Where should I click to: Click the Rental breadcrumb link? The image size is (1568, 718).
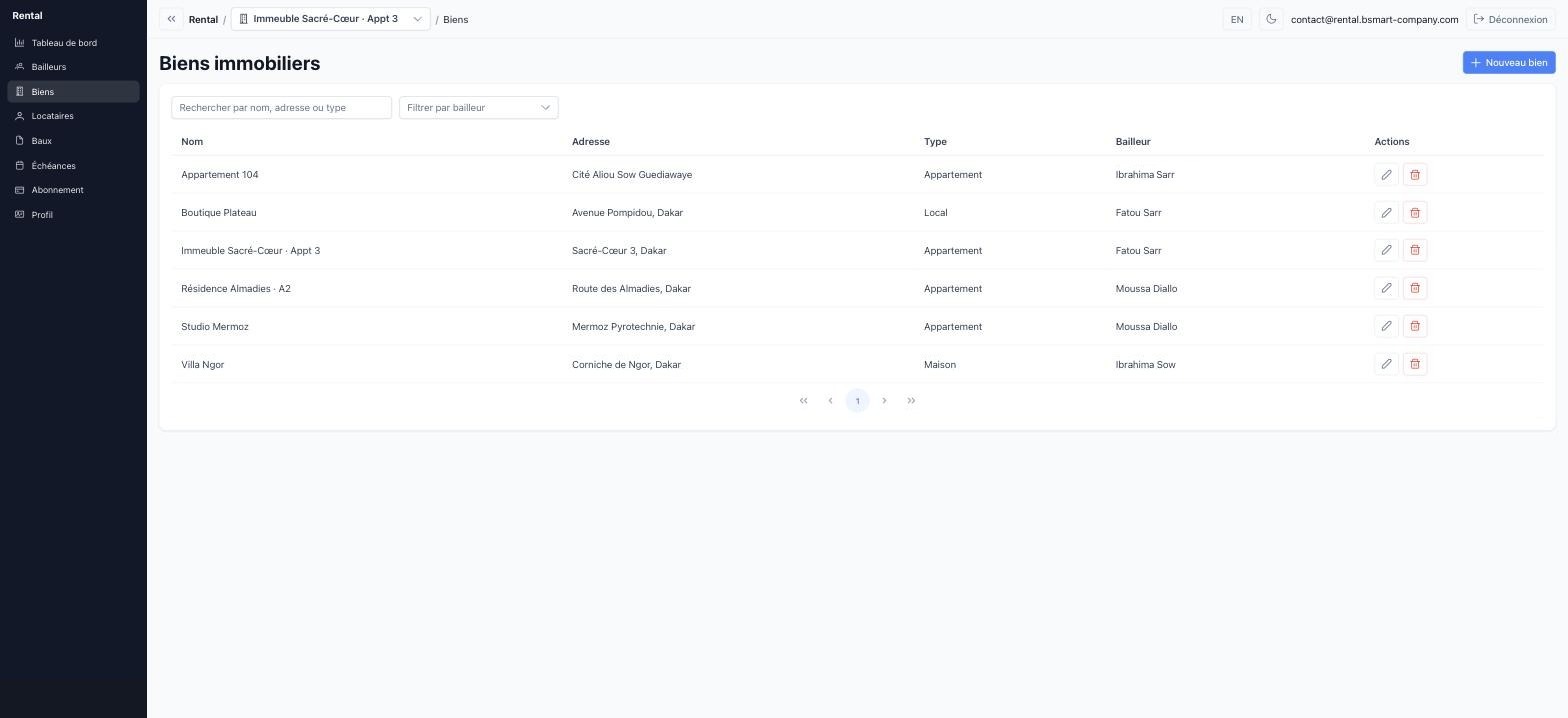(x=203, y=19)
